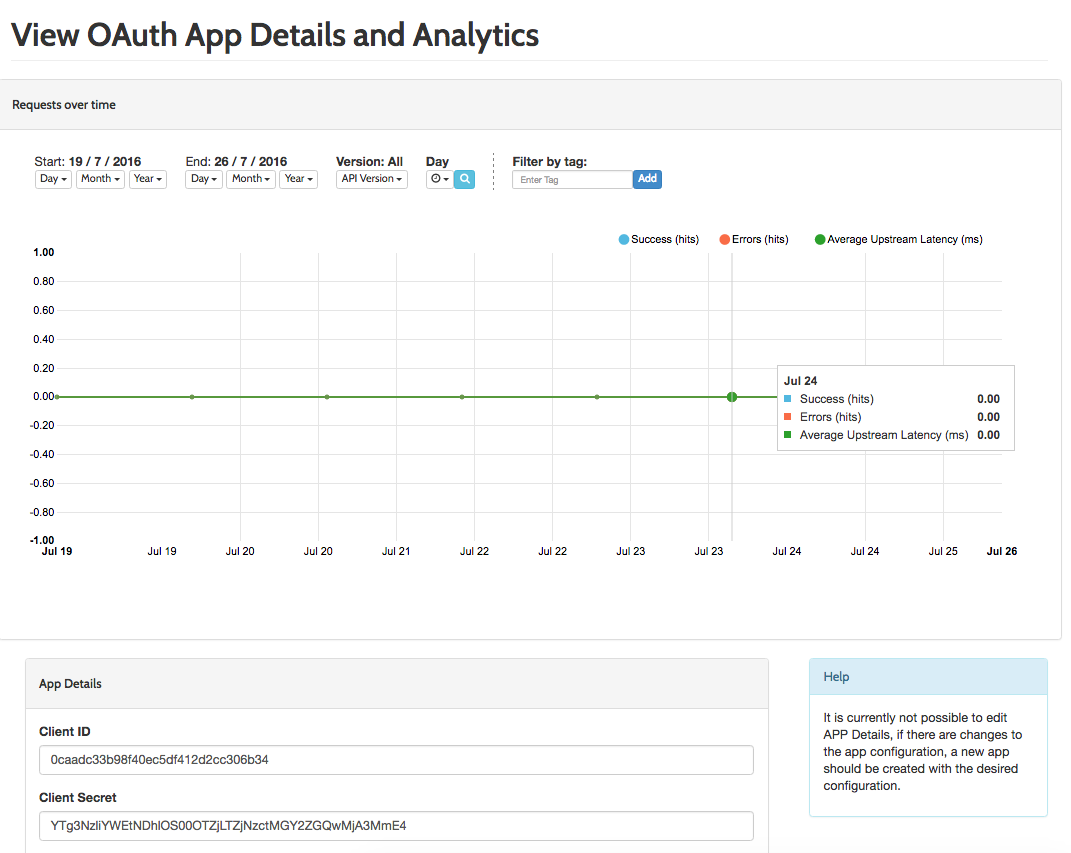This screenshot has height=853, width=1071.
Task: Select the Client Secret text field
Action: pyautogui.click(x=397, y=825)
